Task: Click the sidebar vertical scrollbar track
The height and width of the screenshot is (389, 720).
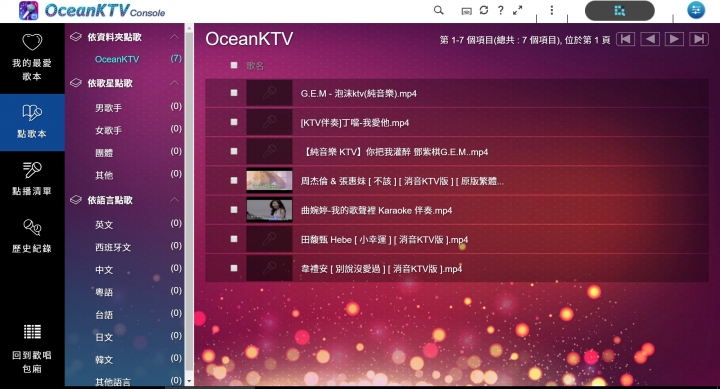Action: [189, 202]
